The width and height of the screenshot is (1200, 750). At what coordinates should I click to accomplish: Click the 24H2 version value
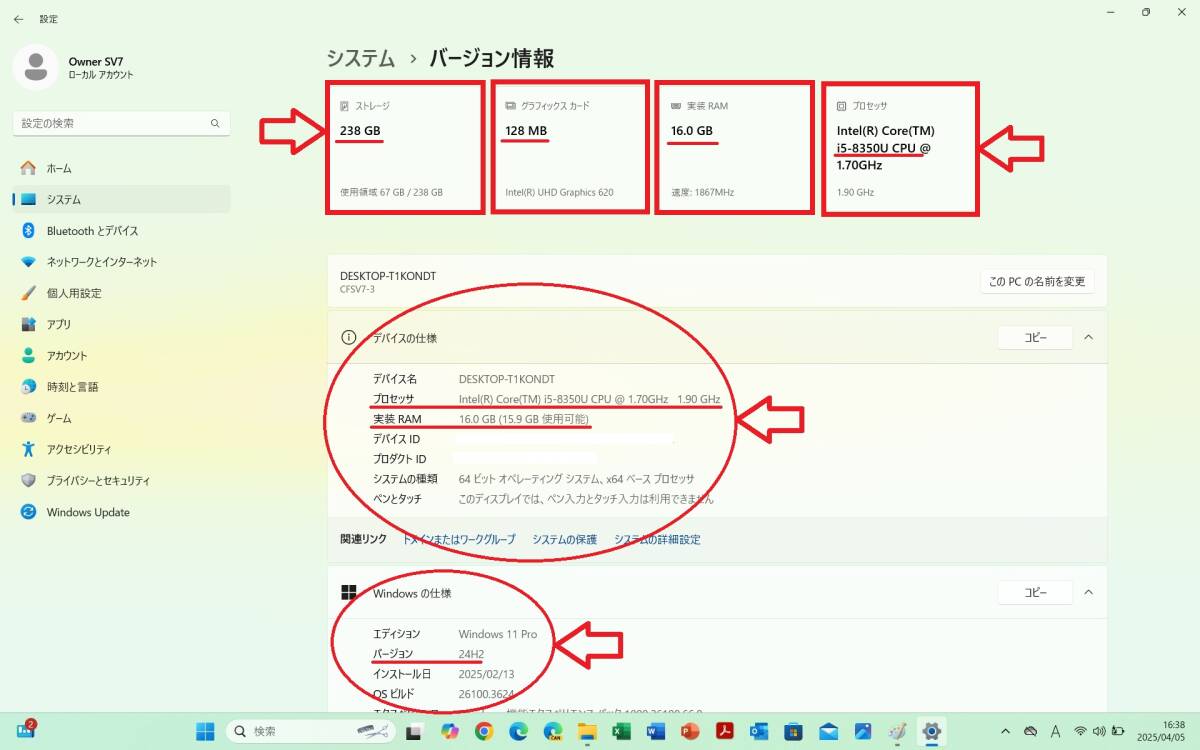pos(471,654)
